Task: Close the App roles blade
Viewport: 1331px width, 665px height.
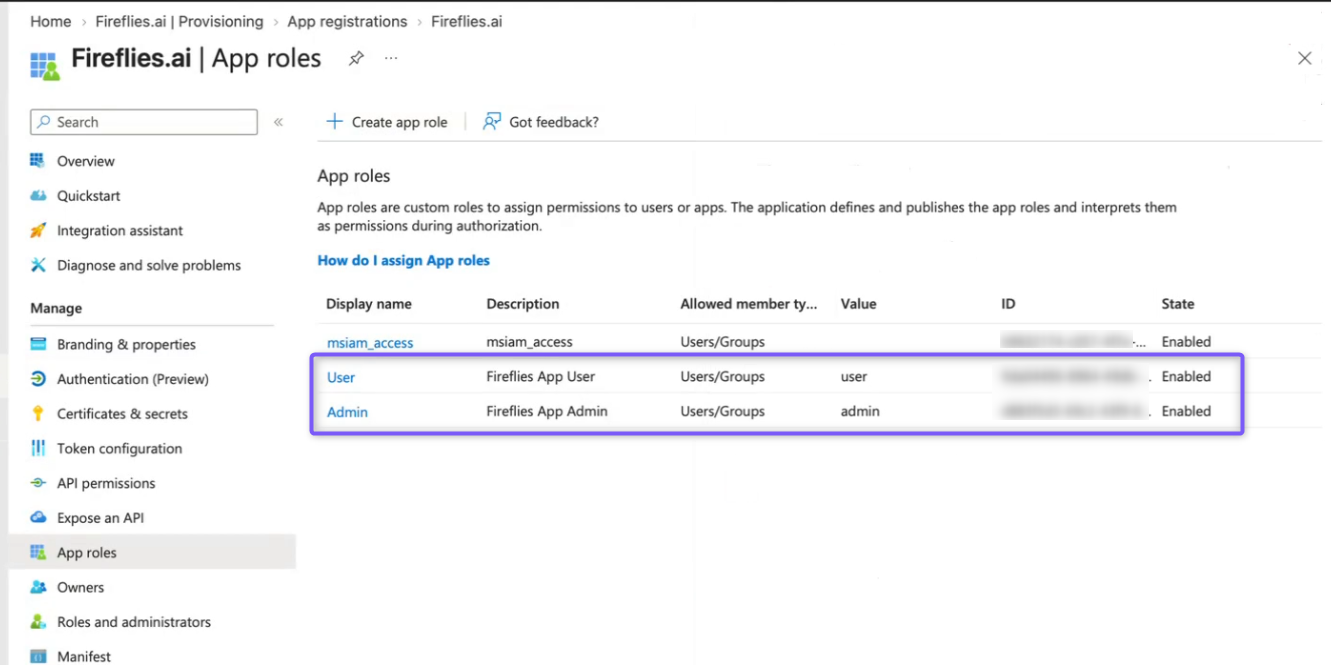Action: [x=1304, y=59]
